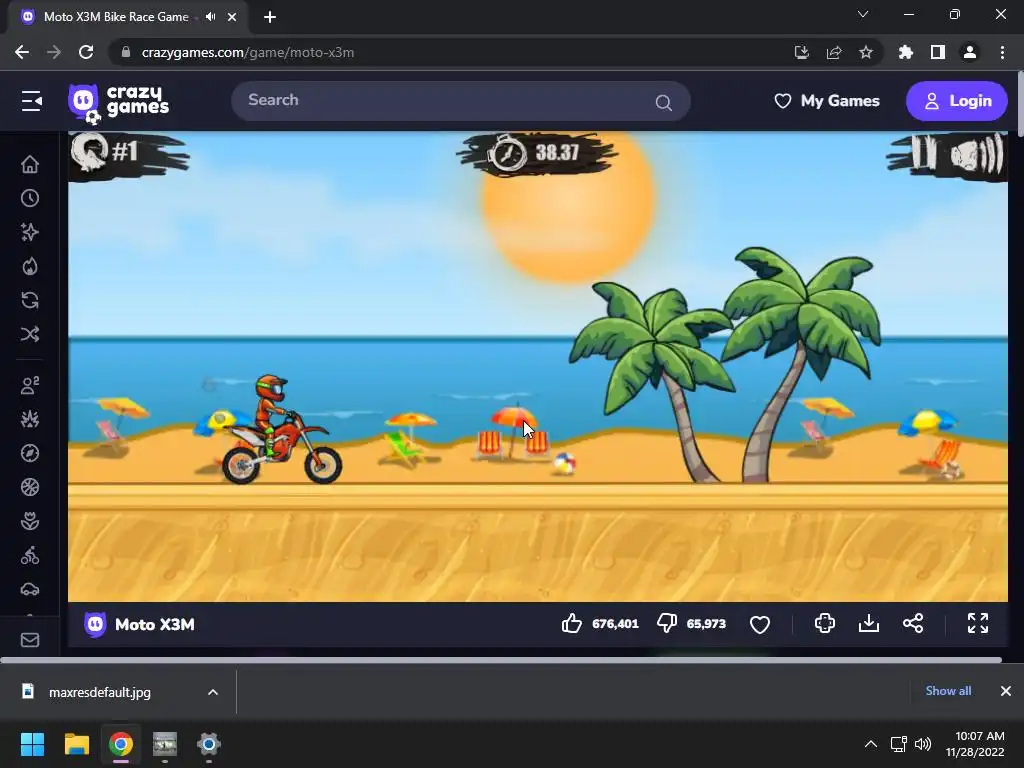The height and width of the screenshot is (768, 1024).
Task: Click the vertical page scrollbar
Action: pos(1020,104)
